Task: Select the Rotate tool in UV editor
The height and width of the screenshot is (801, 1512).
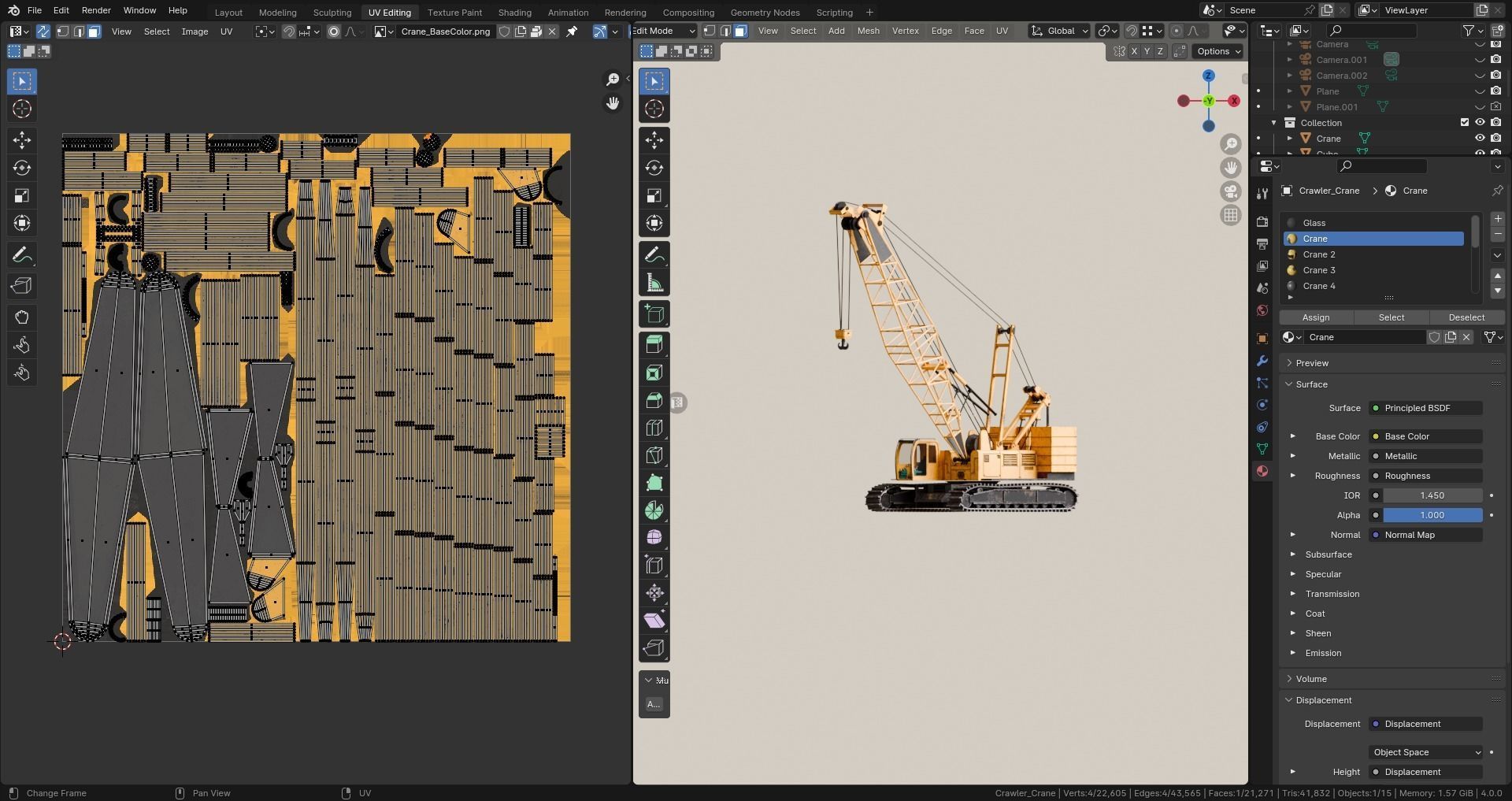Action: [x=22, y=168]
